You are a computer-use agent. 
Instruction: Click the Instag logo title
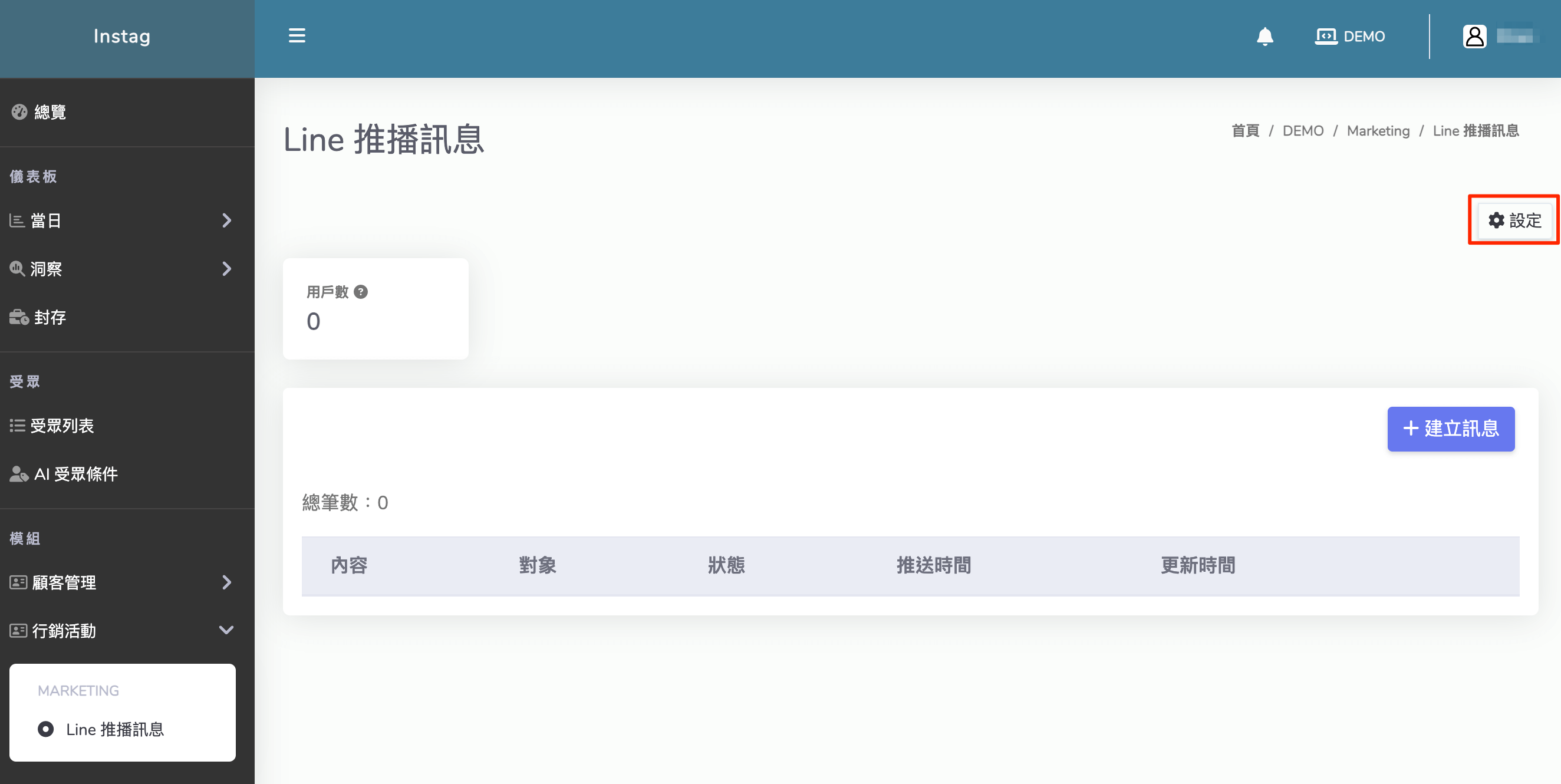tap(122, 37)
